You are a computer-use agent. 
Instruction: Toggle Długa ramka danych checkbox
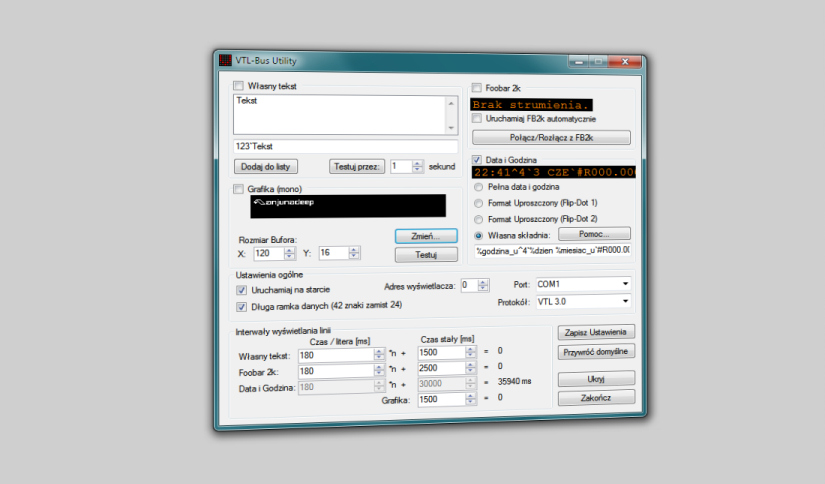click(x=242, y=307)
